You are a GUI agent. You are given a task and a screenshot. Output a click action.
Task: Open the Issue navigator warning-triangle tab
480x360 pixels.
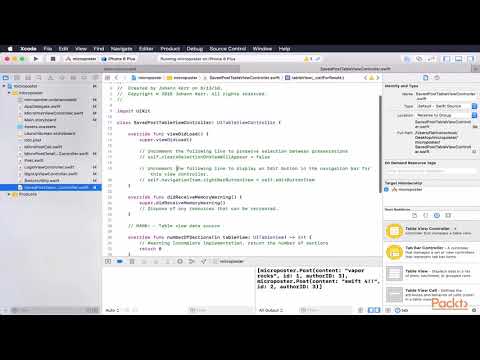click(50, 78)
